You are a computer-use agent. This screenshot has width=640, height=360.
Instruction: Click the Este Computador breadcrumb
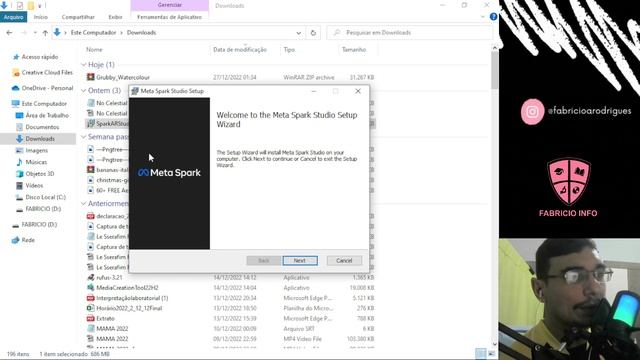(93, 33)
